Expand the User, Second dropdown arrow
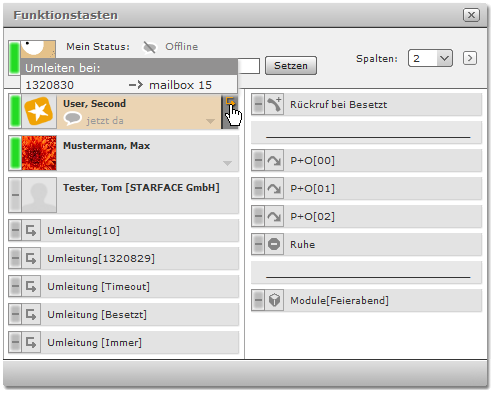The width and height of the screenshot is (493, 393). coord(210,121)
